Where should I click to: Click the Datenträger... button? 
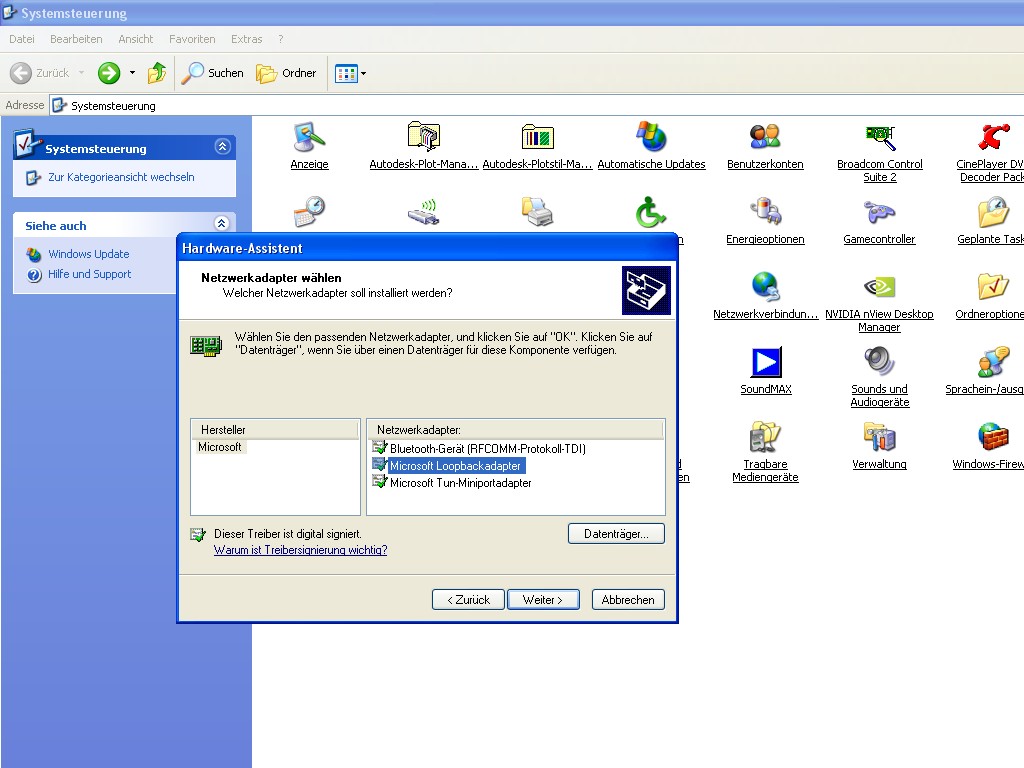point(616,534)
